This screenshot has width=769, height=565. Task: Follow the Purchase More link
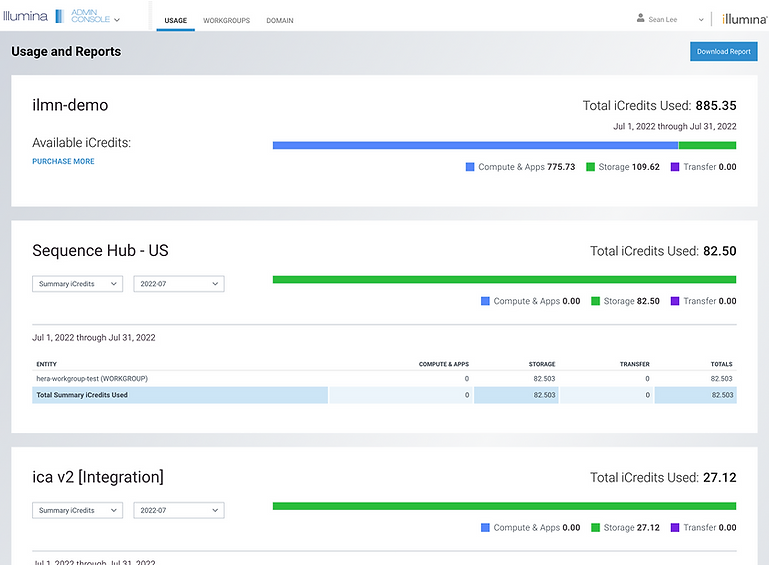point(63,161)
